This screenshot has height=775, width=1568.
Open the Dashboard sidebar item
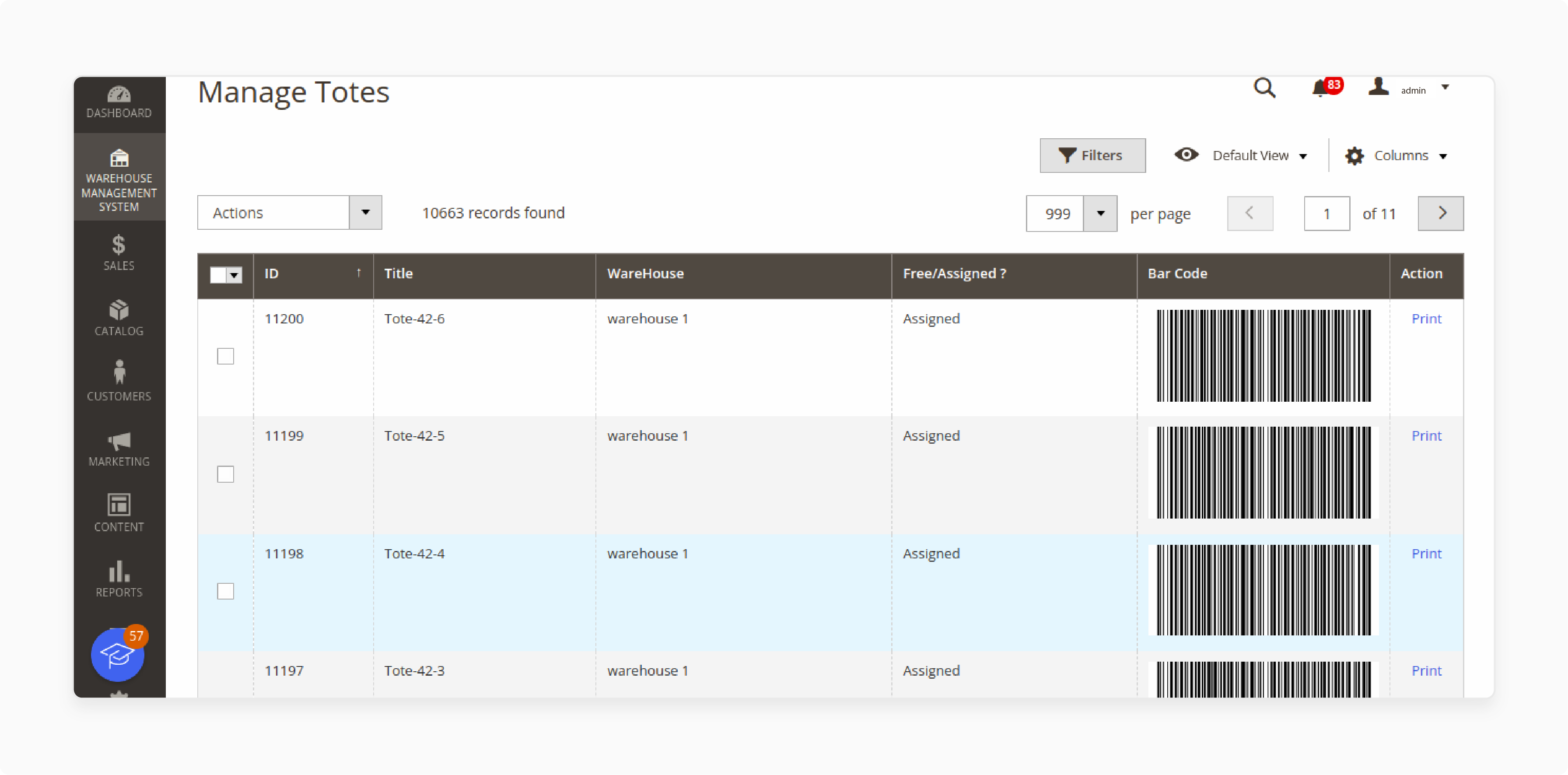tap(119, 103)
